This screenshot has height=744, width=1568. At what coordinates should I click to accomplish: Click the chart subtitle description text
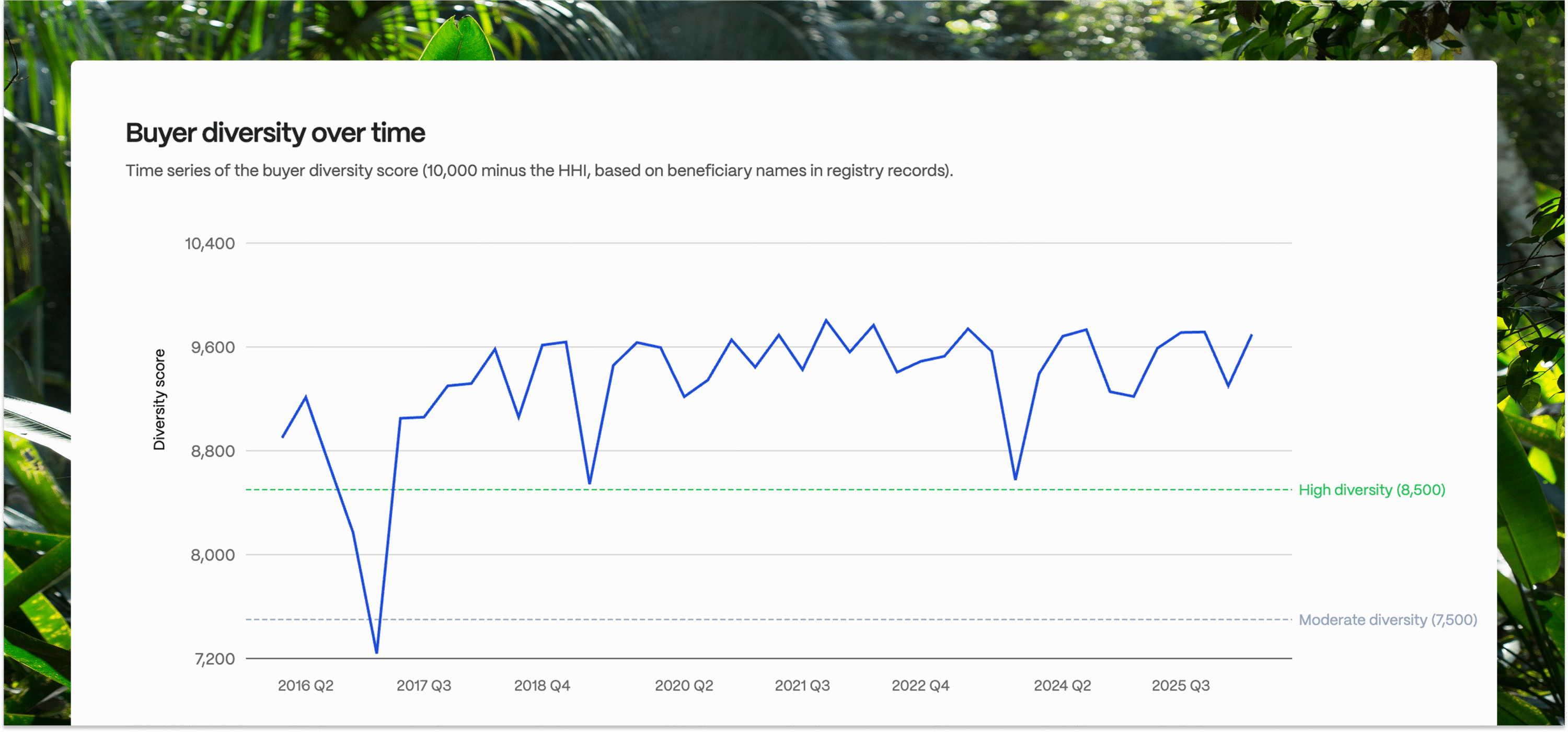539,170
